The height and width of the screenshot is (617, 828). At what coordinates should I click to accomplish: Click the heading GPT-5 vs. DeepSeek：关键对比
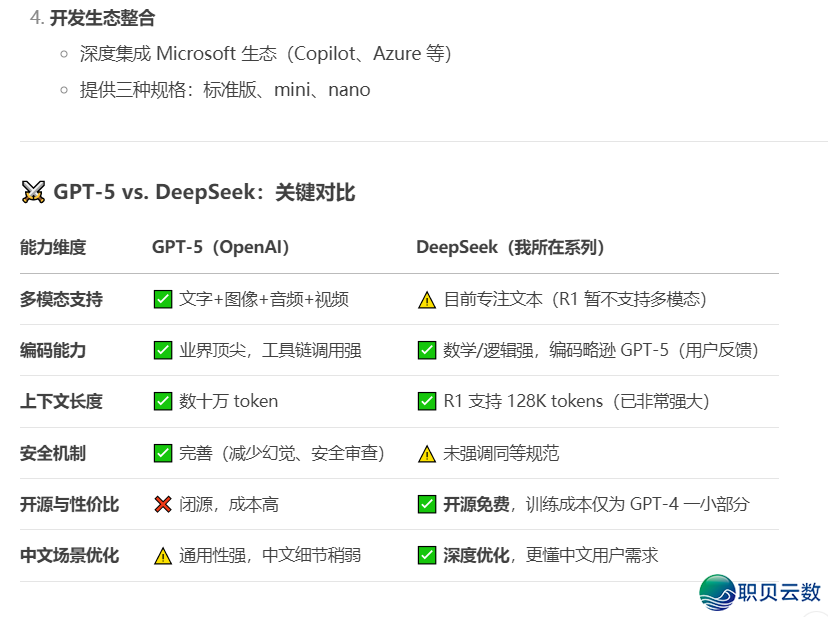click(204, 192)
